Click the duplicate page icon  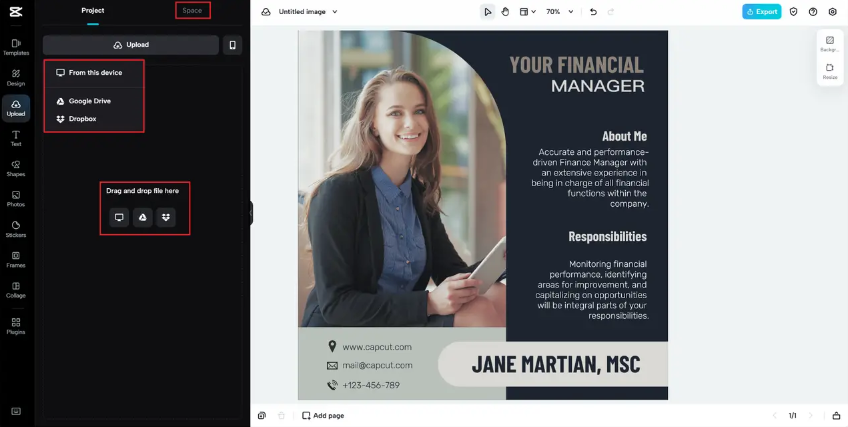262,416
